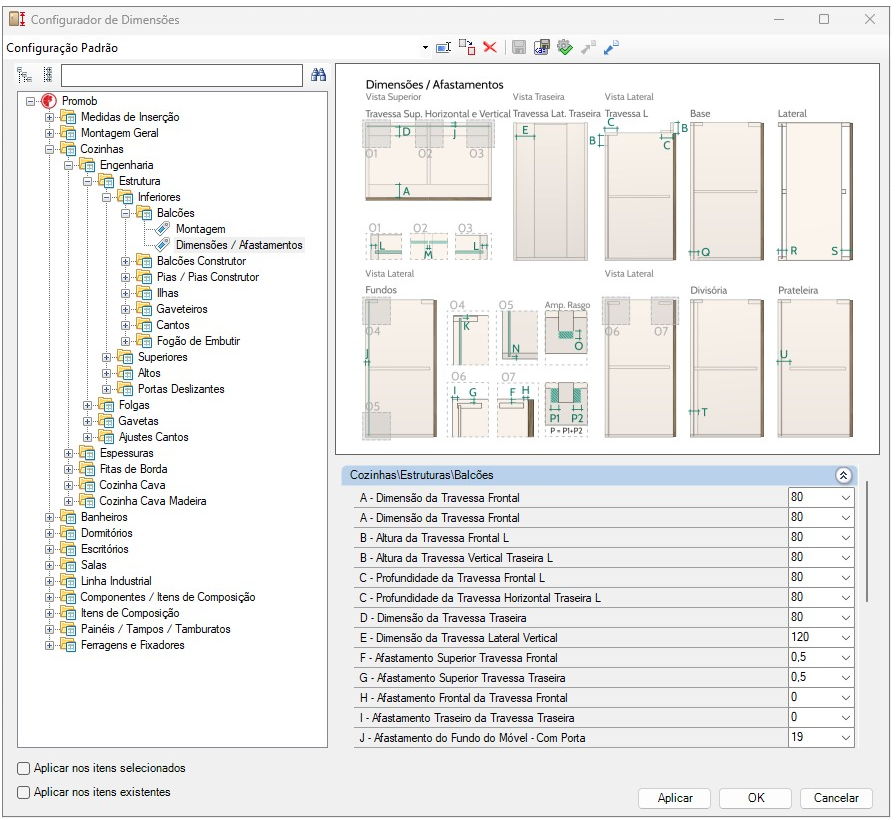Click the rename configuration icon
Viewport: 896px width, 820px height.
443,47
